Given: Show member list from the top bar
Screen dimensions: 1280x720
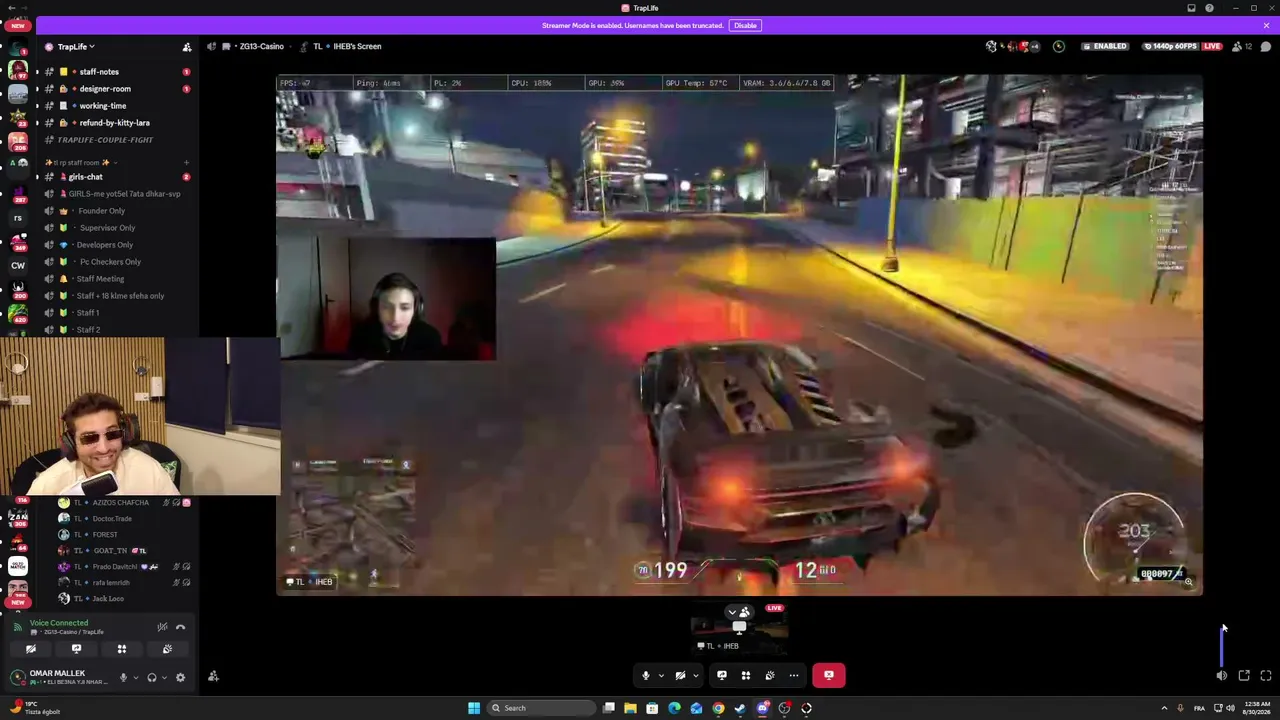Looking at the screenshot, I should [x=1240, y=47].
